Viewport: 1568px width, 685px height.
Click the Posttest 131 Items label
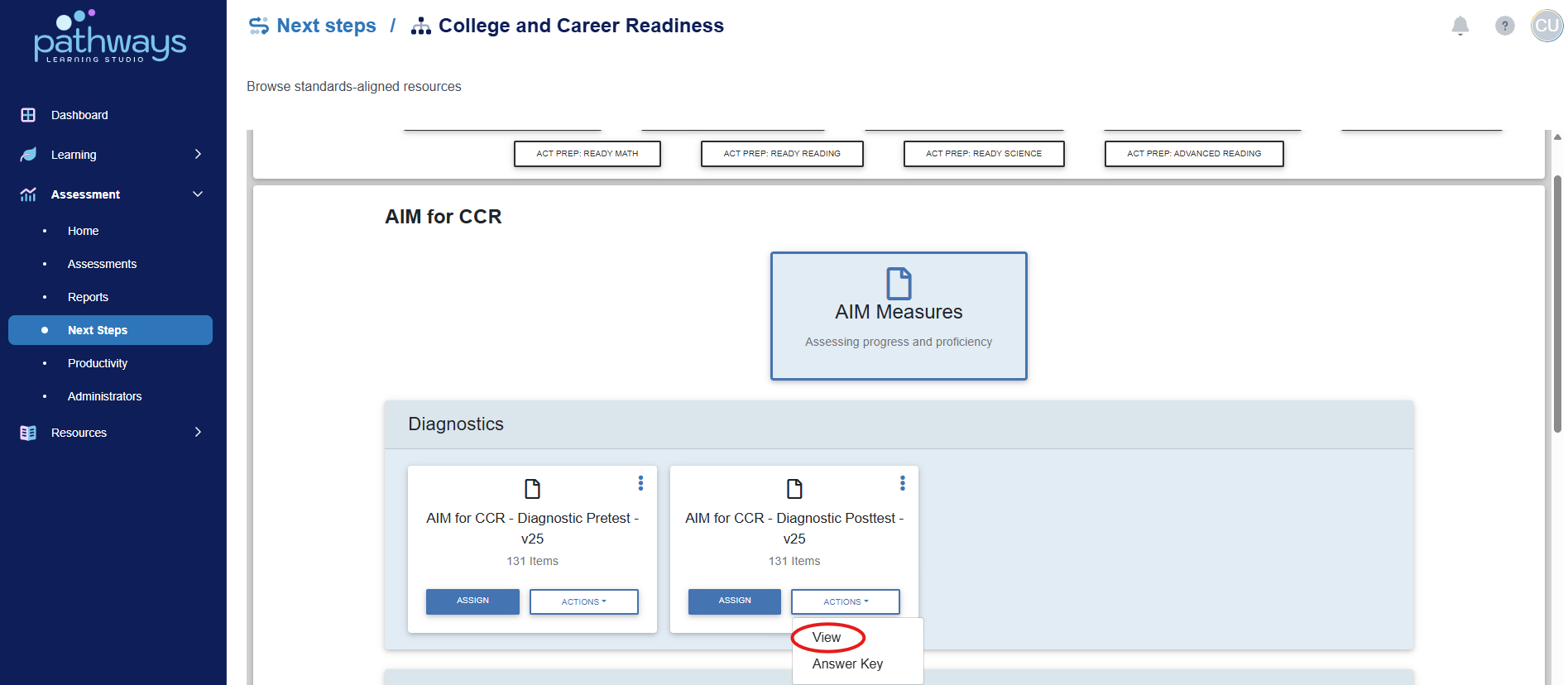pos(794,561)
